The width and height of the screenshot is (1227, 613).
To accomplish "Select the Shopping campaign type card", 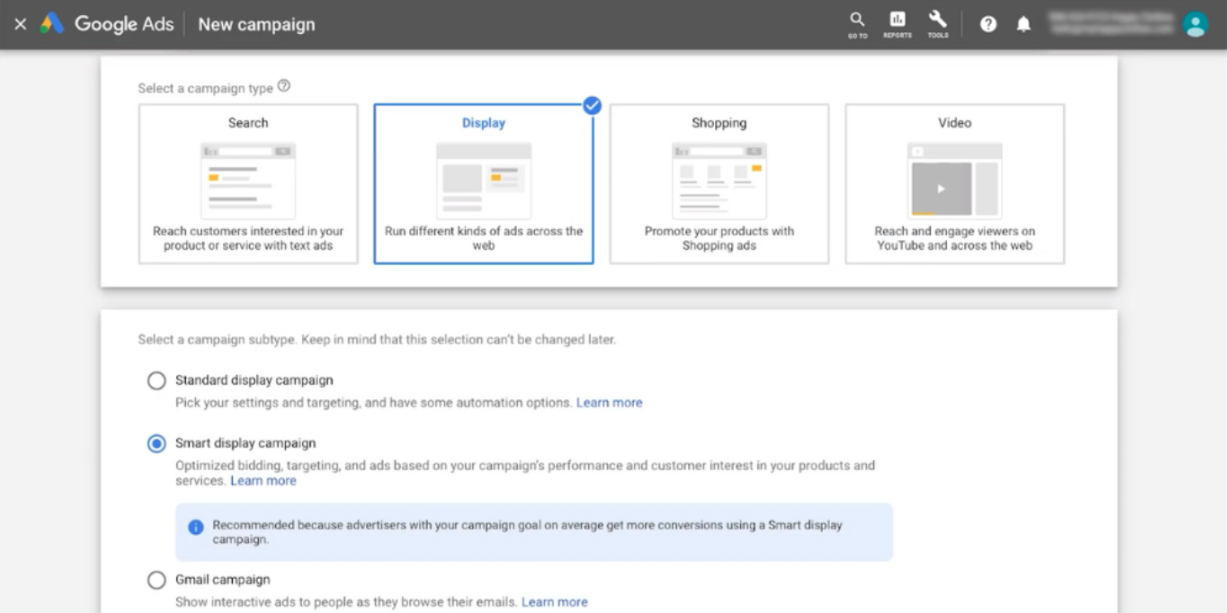I will 719,184.
